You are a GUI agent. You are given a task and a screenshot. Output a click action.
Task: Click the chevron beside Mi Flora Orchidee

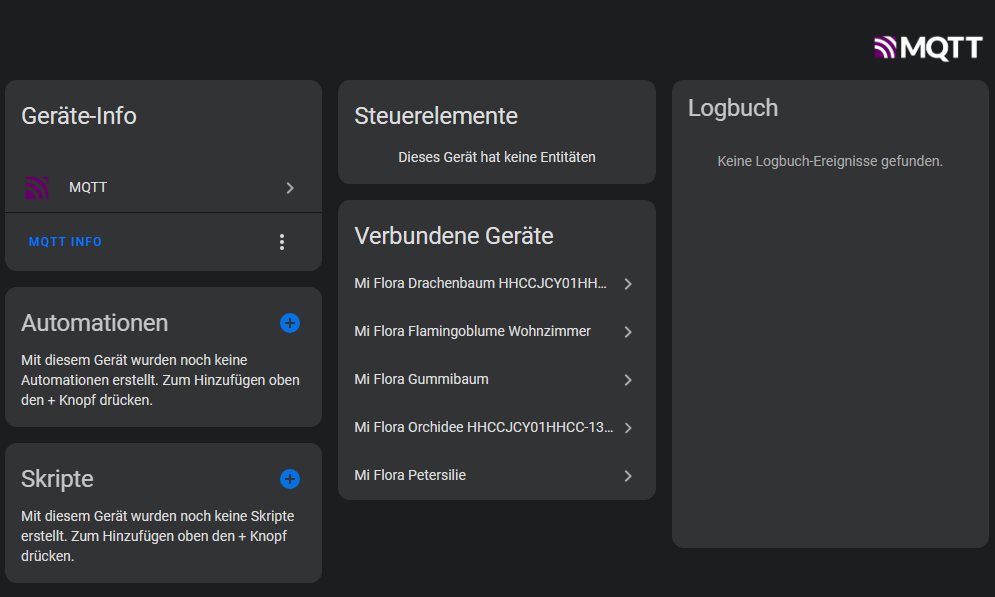(x=628, y=428)
